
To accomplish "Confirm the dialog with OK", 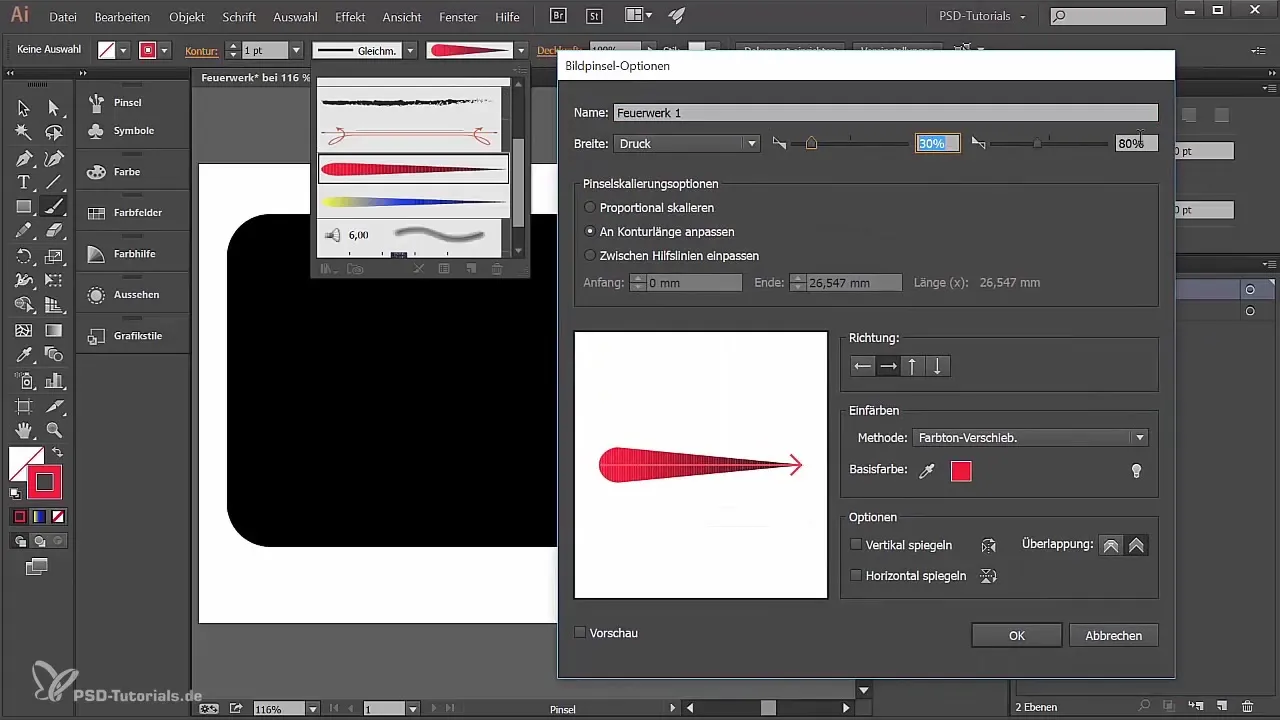I will 1016,635.
